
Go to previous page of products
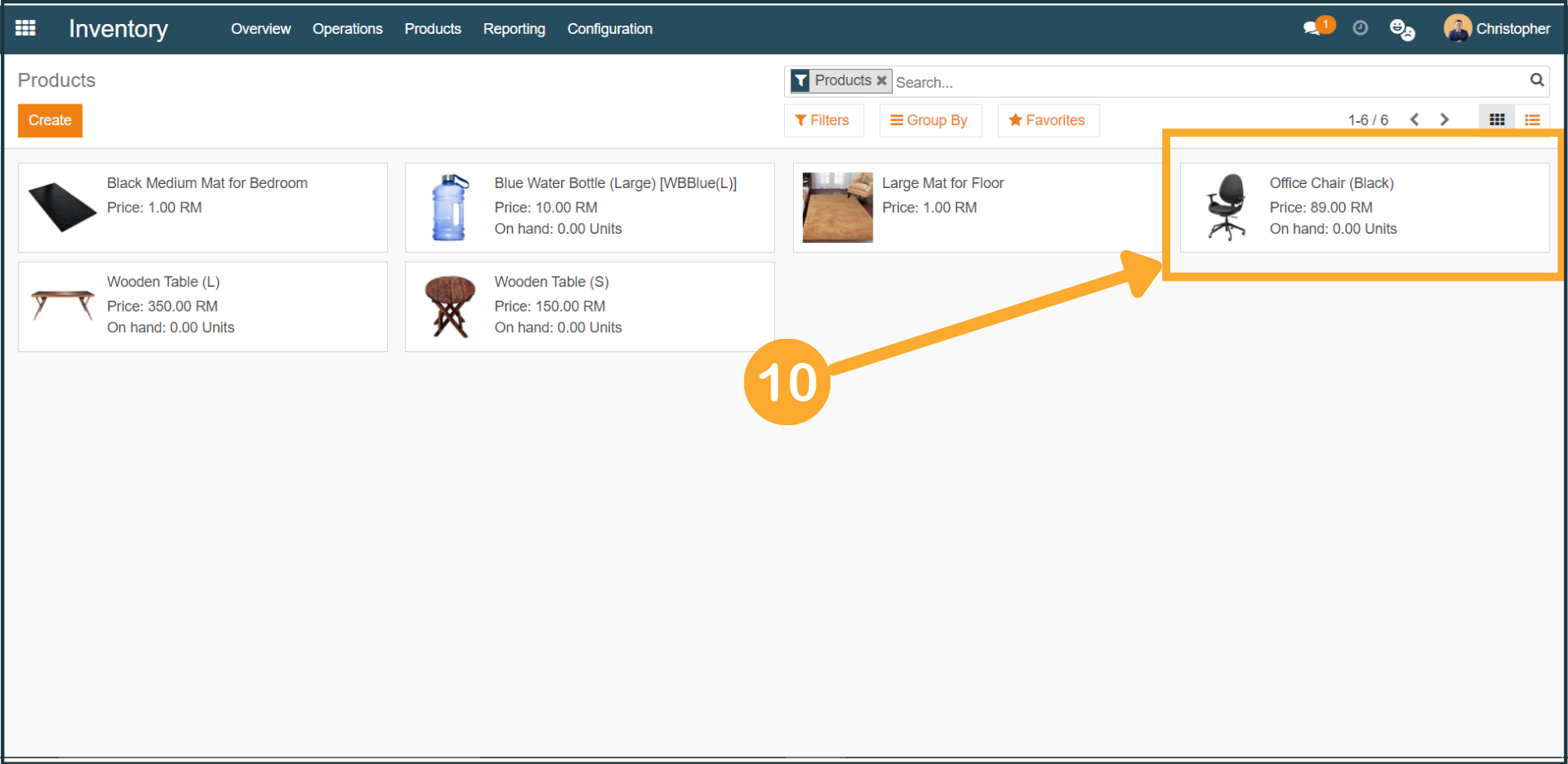1415,120
